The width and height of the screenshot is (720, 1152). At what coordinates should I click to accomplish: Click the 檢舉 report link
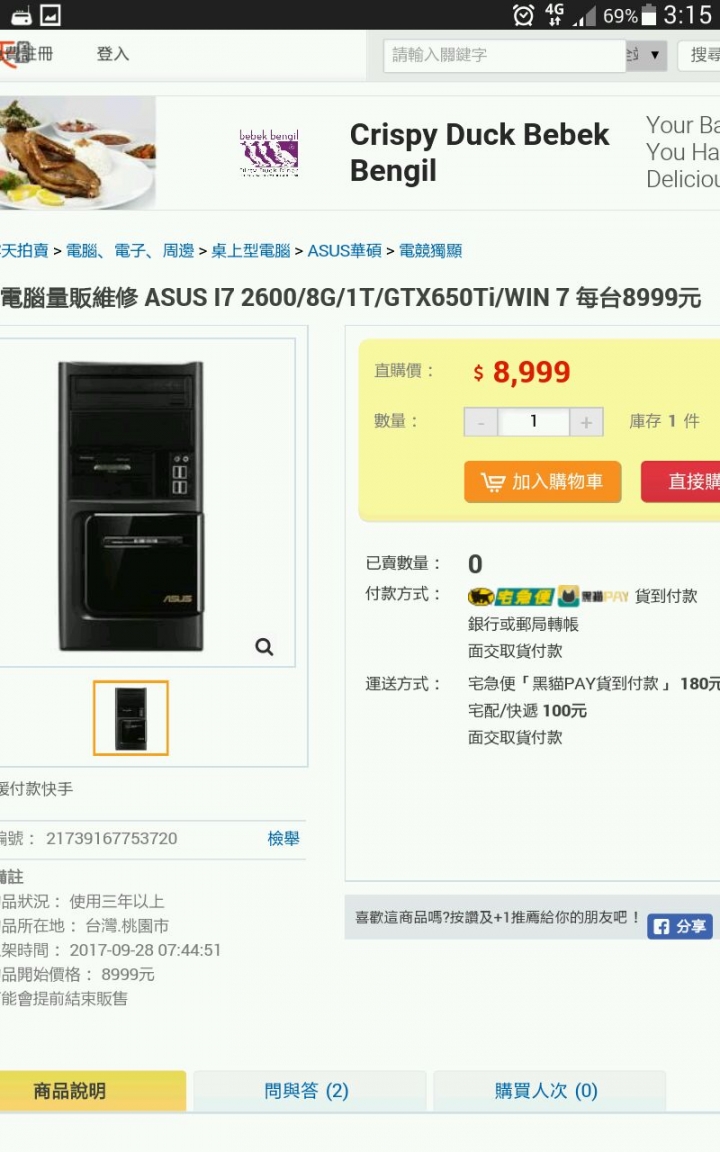[284, 838]
